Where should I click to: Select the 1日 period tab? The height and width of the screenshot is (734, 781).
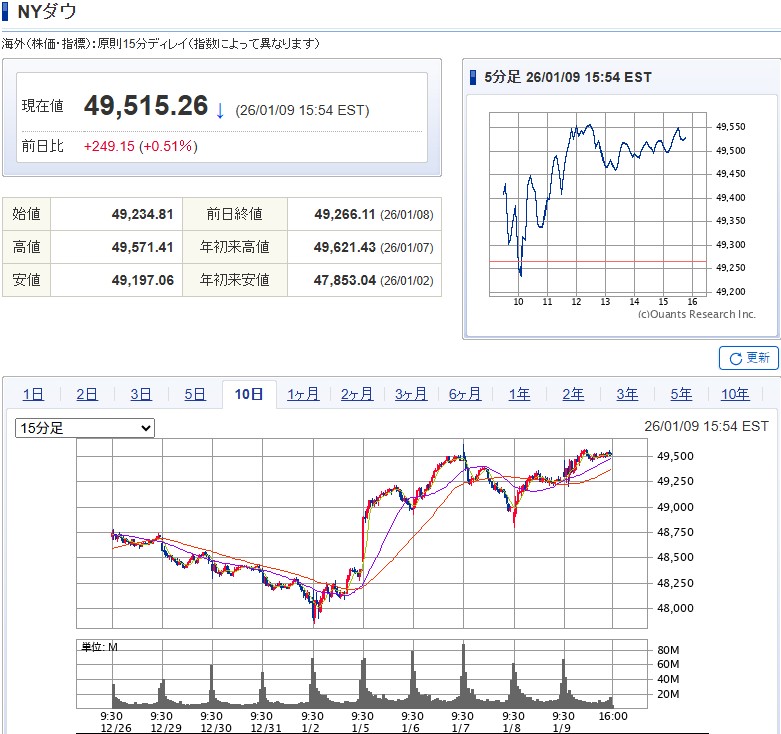click(33, 394)
